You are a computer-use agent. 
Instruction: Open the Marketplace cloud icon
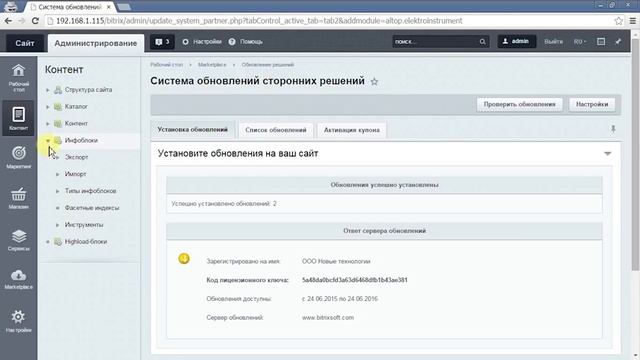[18, 279]
